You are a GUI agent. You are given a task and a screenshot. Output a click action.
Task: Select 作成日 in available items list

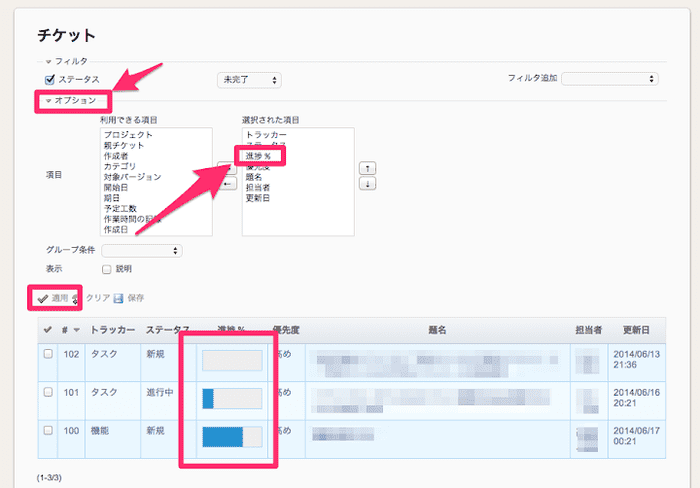(x=116, y=229)
